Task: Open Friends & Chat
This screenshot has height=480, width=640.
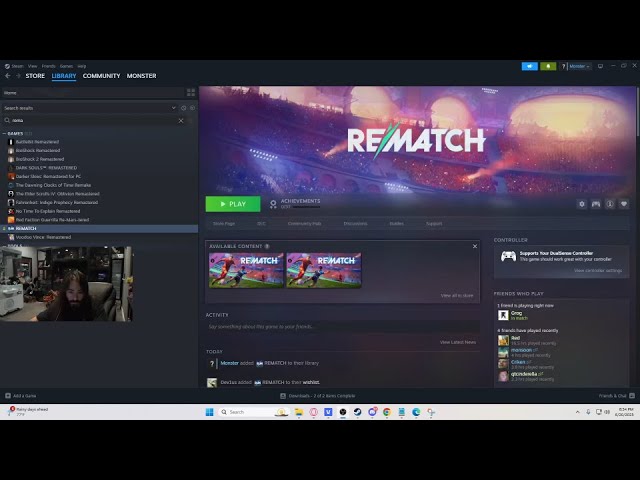Action: pos(616,396)
